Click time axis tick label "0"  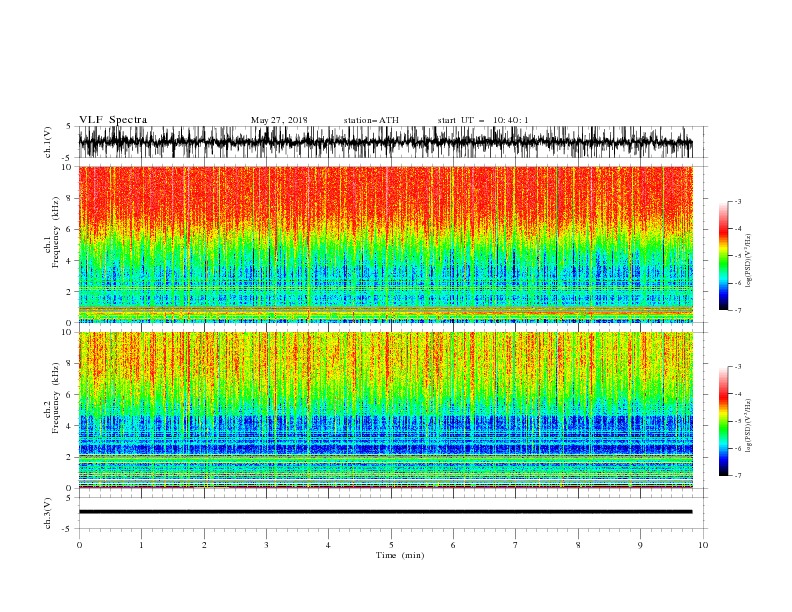pyautogui.click(x=79, y=545)
